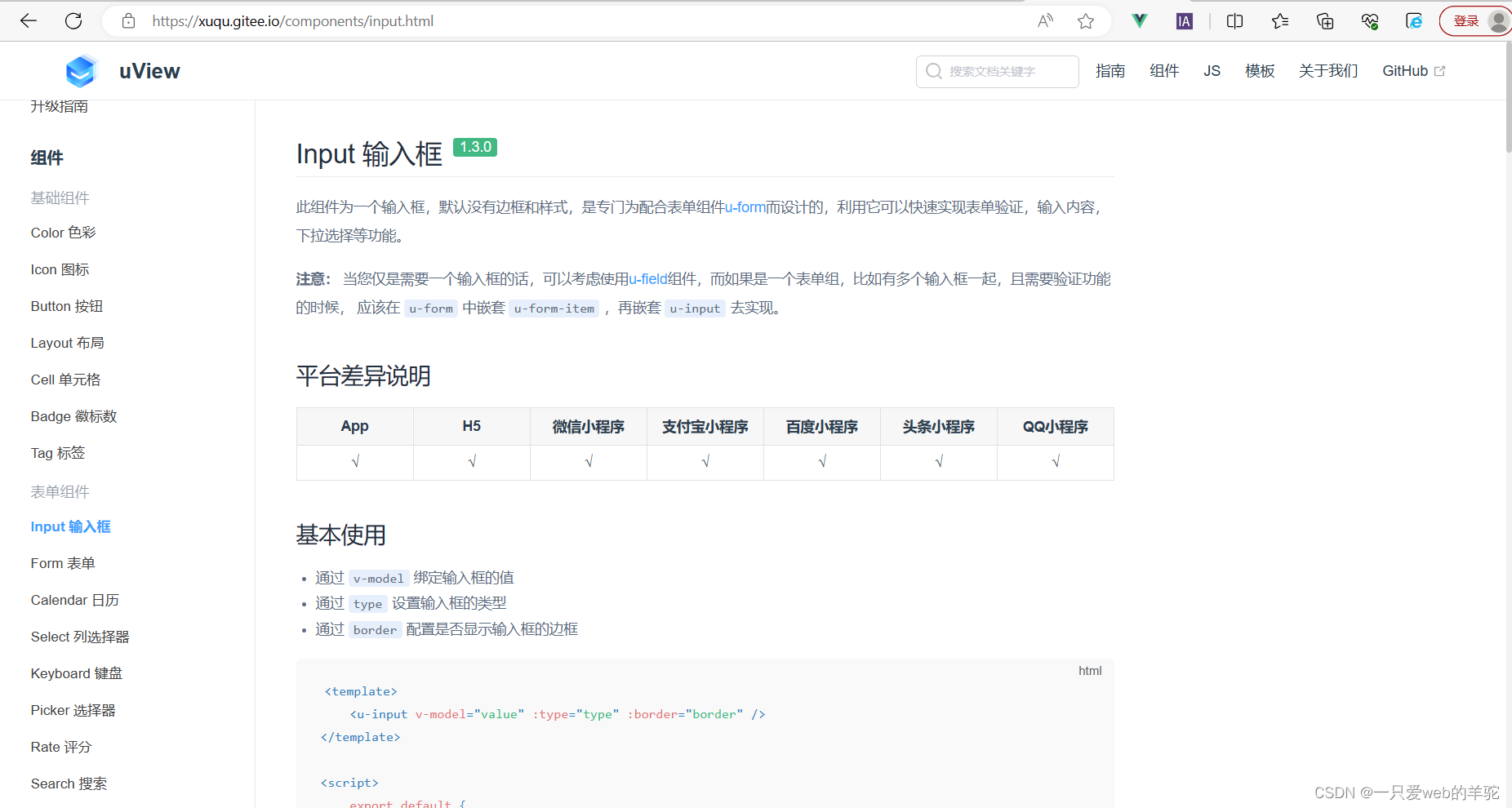Toggle adding this page to favorites star
Image resolution: width=1512 pixels, height=808 pixels.
click(x=1086, y=20)
